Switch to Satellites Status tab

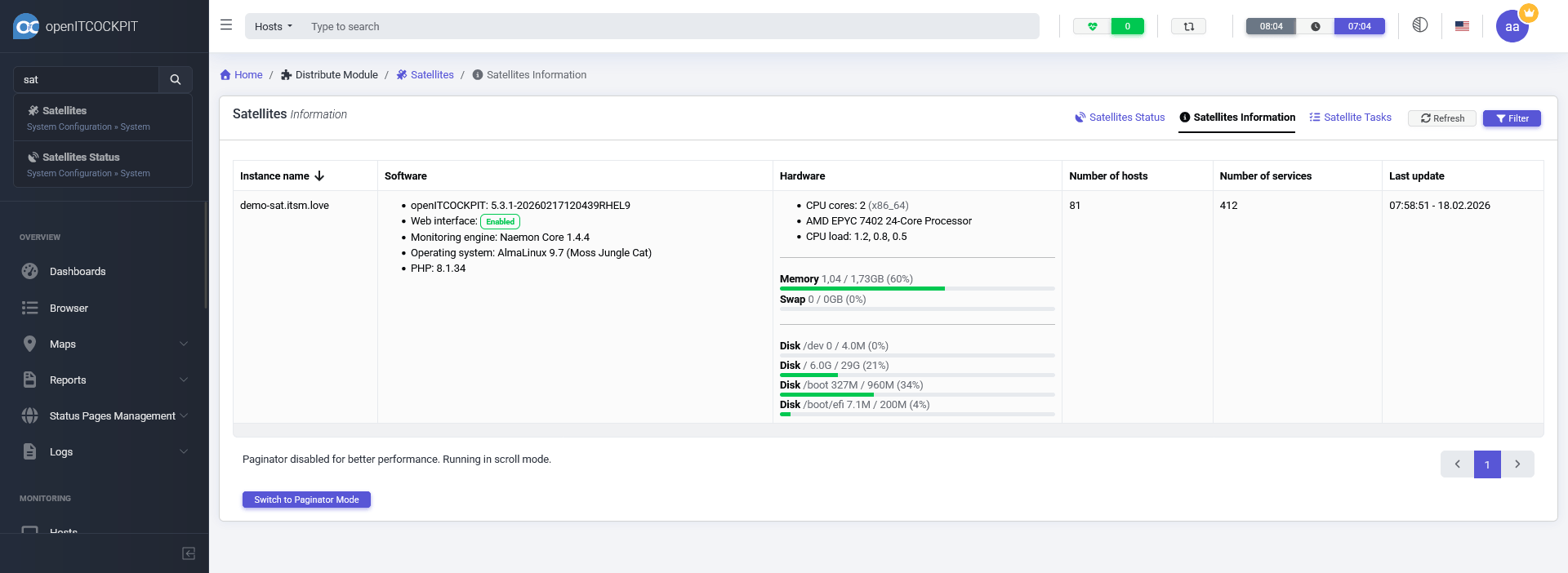(x=1120, y=118)
